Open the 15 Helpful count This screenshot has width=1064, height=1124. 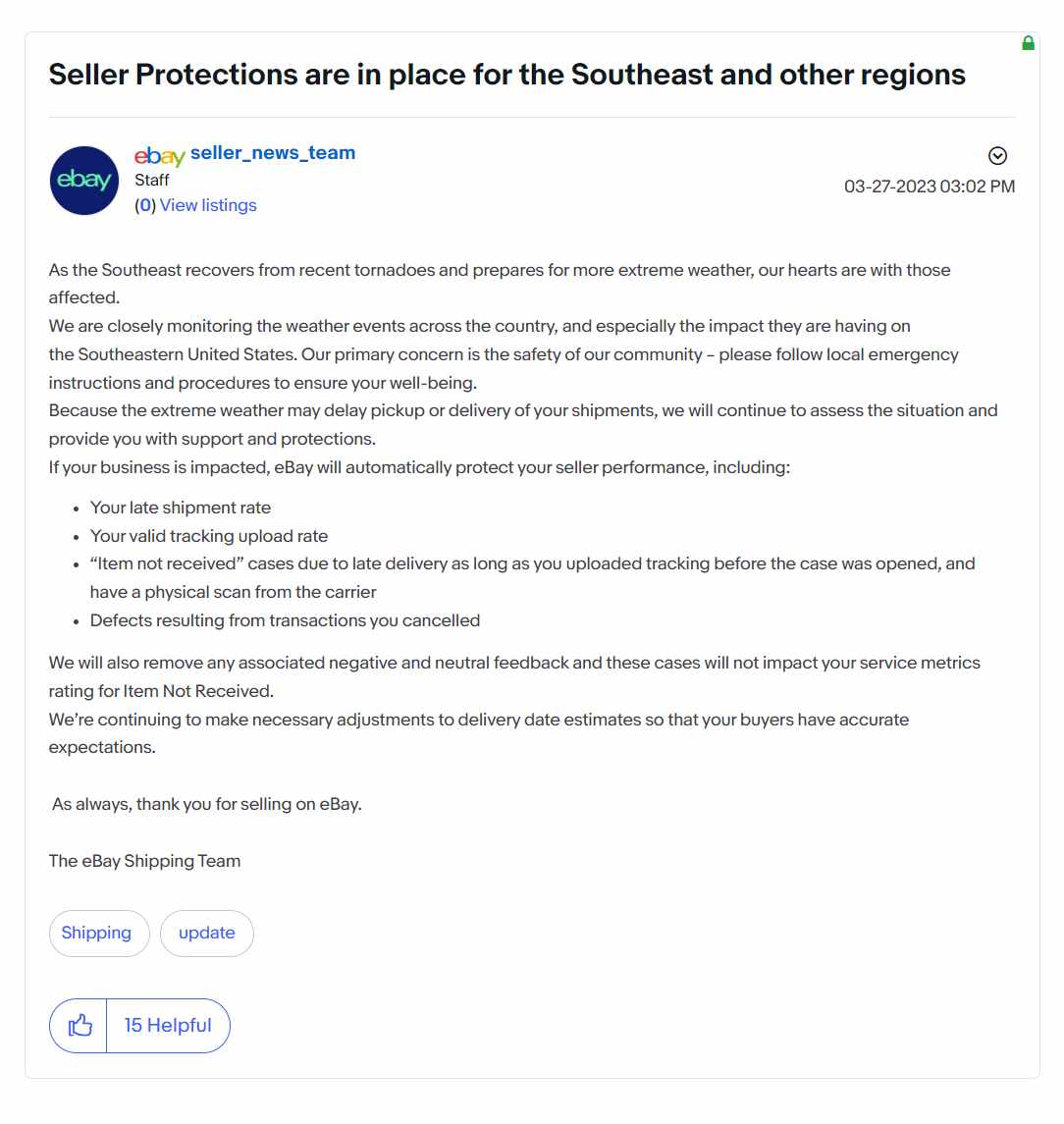pos(168,1025)
